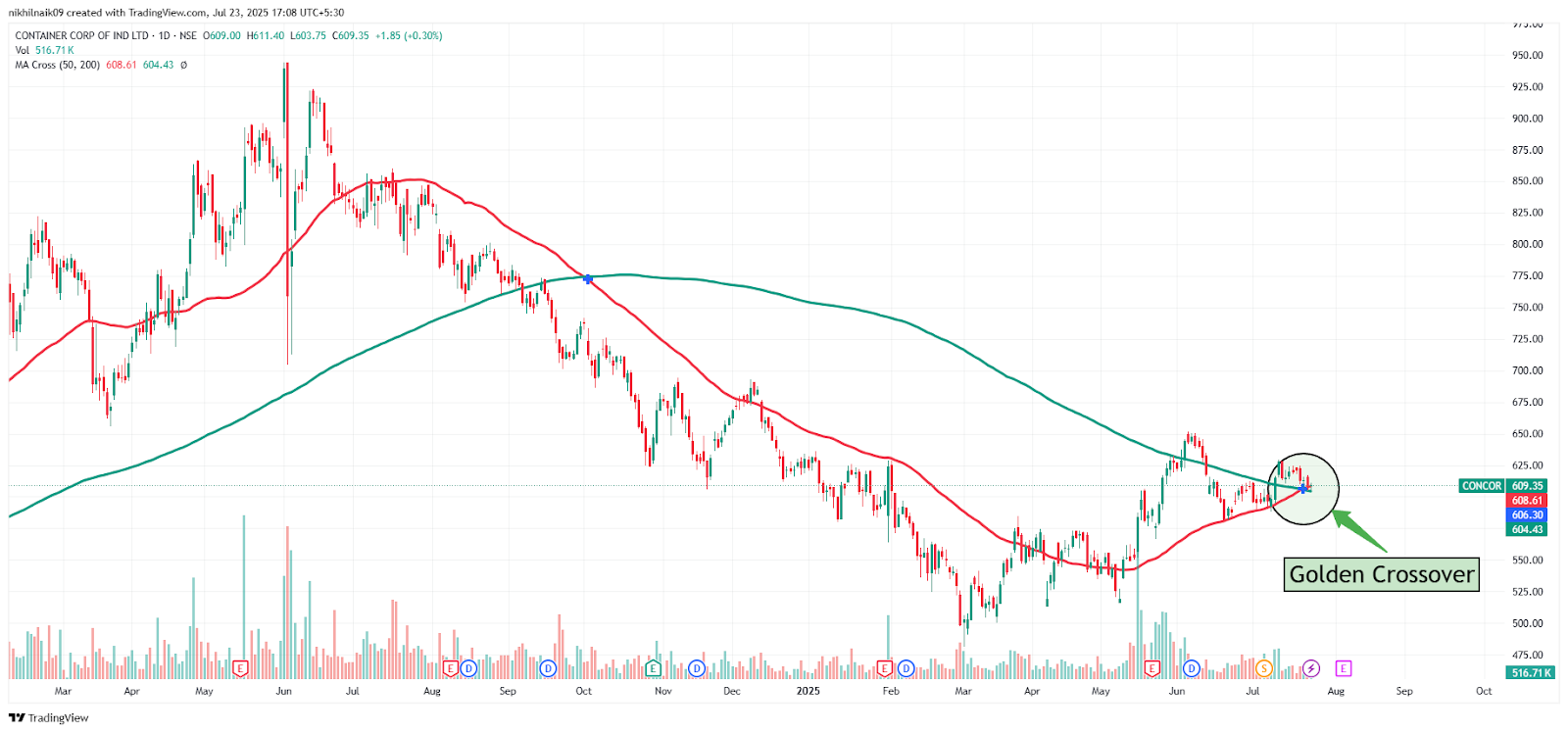Image resolution: width=1568 pixels, height=733 pixels.
Task: Open the dividend D marker between Nov and Dec
Action: [697, 668]
